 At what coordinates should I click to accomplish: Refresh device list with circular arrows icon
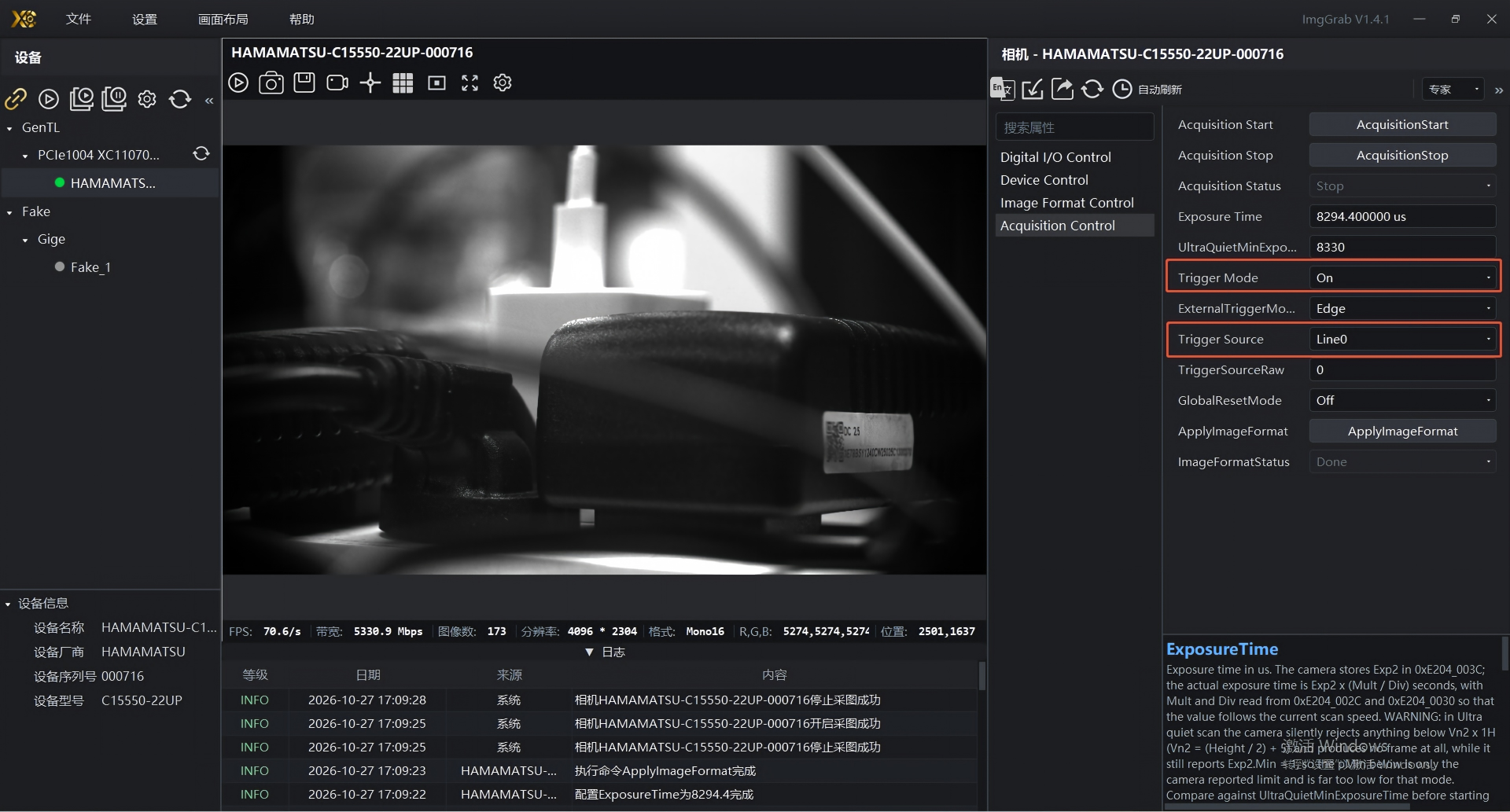[x=180, y=98]
